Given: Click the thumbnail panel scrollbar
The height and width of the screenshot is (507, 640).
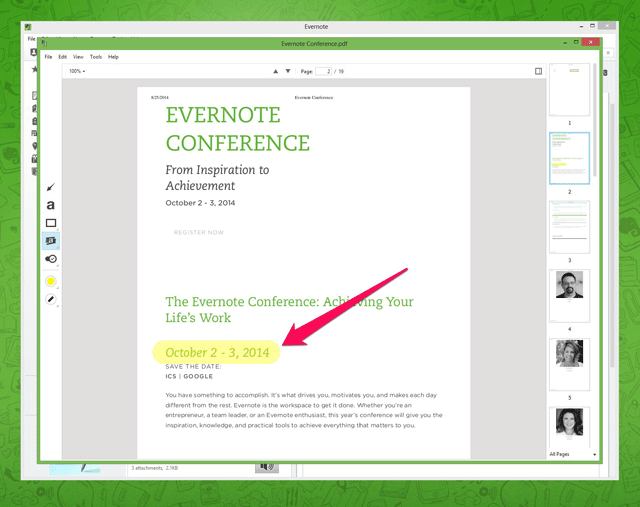Looking at the screenshot, I should pyautogui.click(x=595, y=120).
